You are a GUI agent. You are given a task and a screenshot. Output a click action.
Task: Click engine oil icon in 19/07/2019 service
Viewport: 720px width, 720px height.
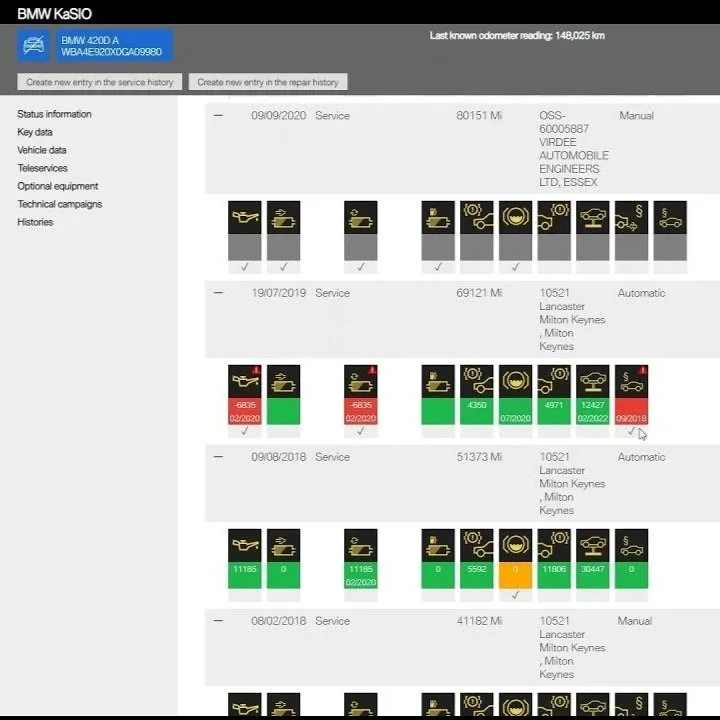click(x=245, y=382)
